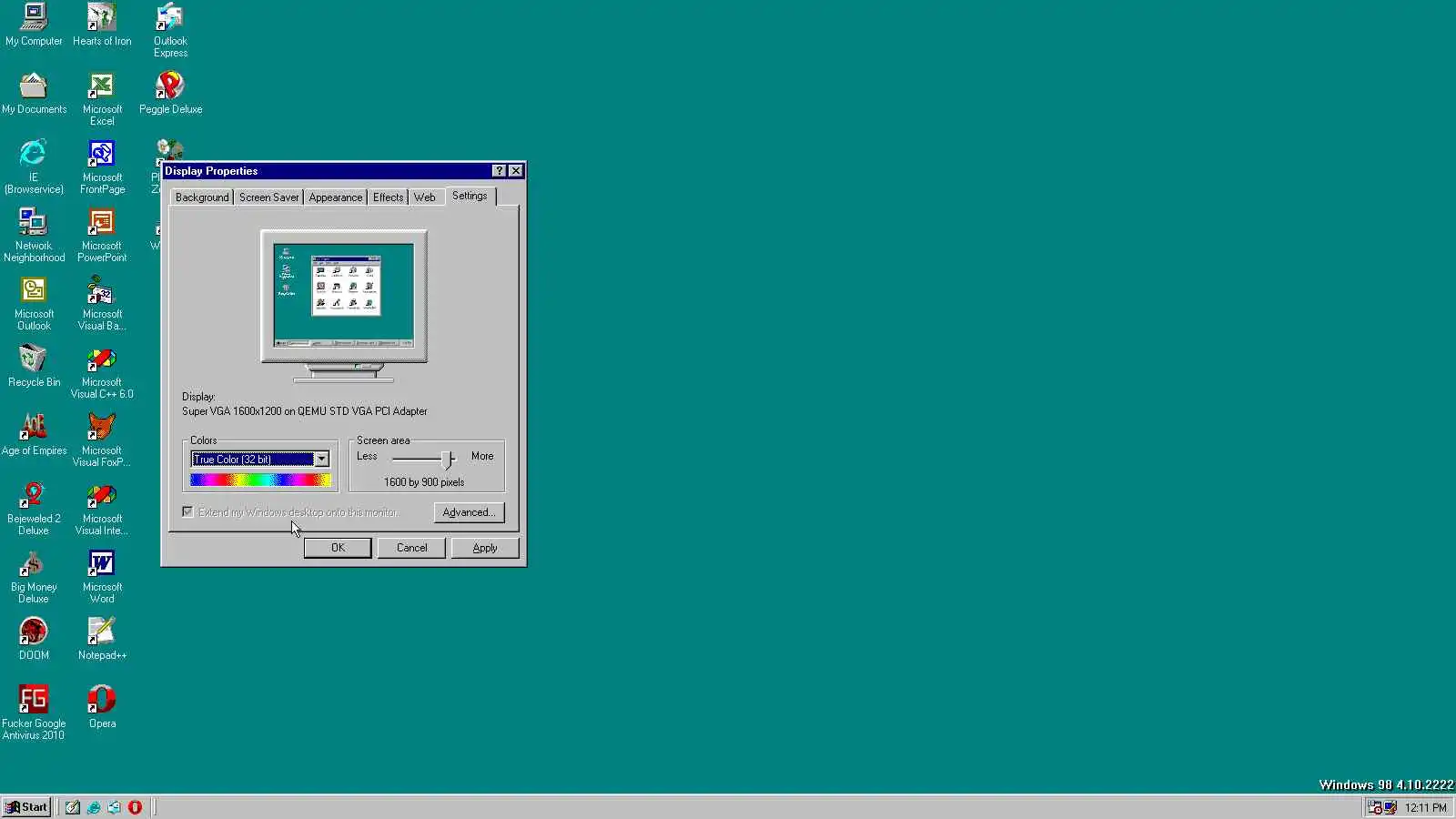Image resolution: width=1456 pixels, height=819 pixels.
Task: Launch Internet Explorer from the Quick Launch bar
Action: tap(94, 807)
